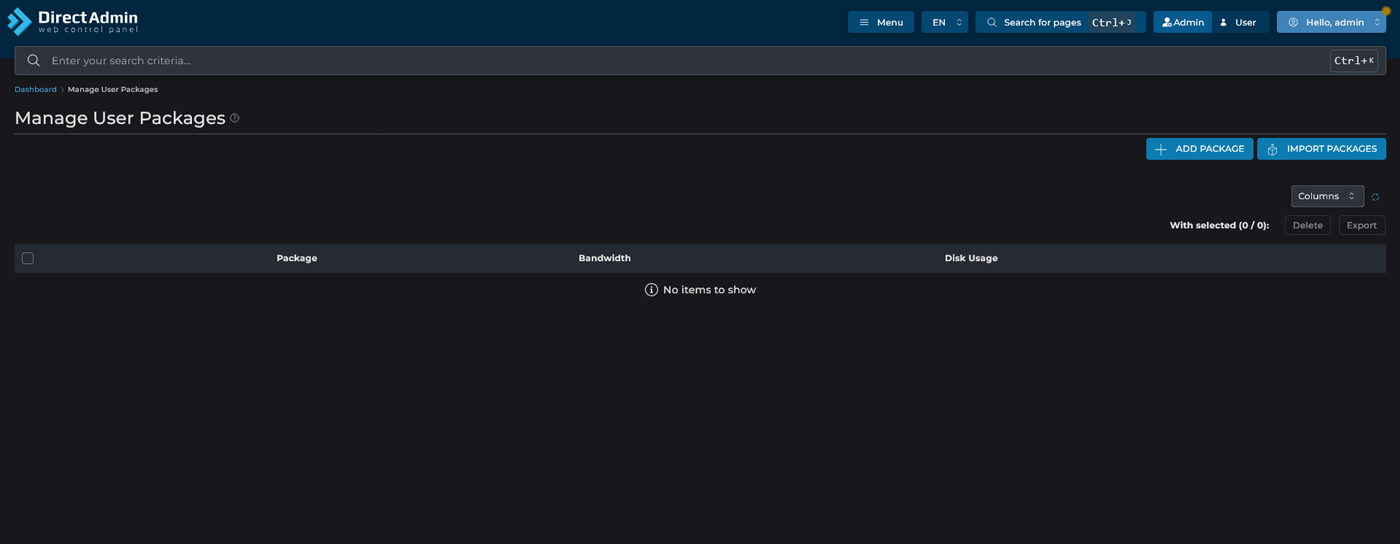The image size is (1400, 544).
Task: Click the magnifier icon in the search bar
Action: [x=34, y=61]
